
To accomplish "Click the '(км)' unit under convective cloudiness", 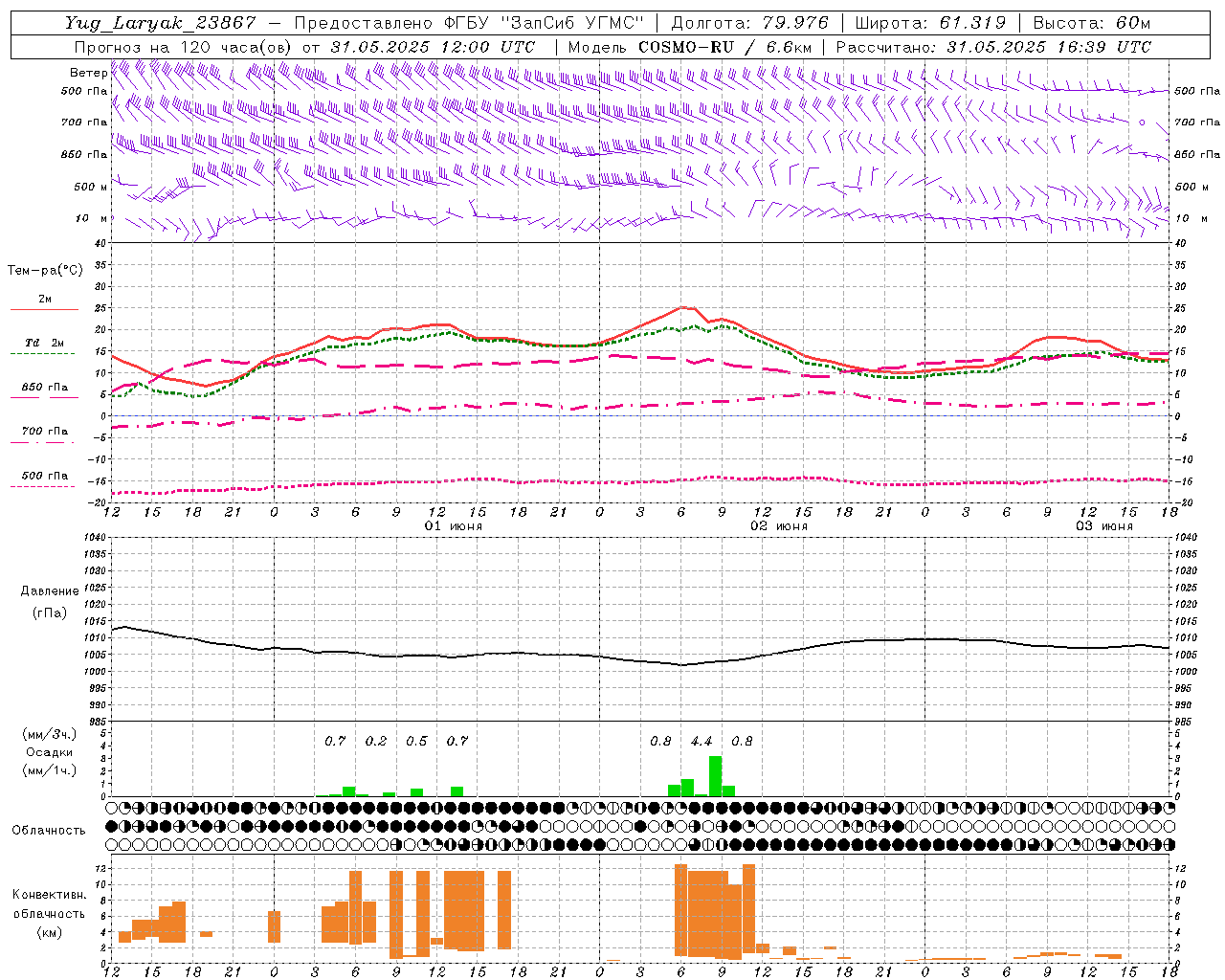I will point(50,932).
